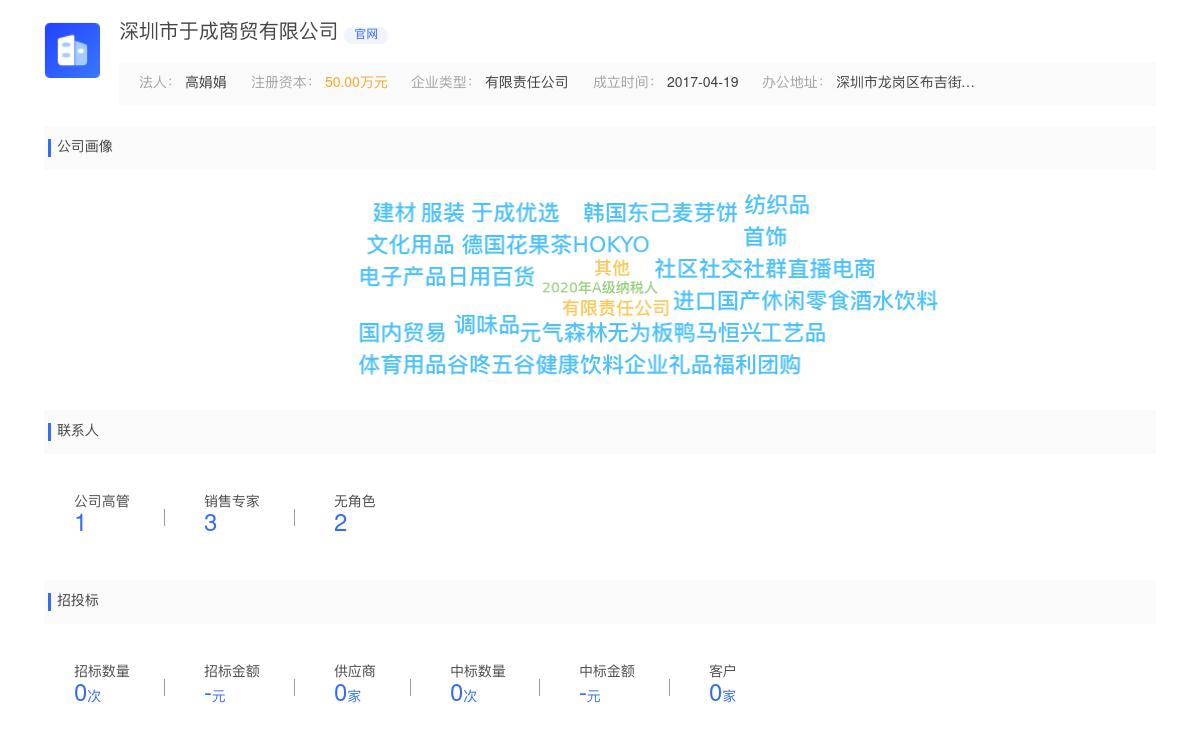Select the 公司画像 section heading
This screenshot has width=1200, height=752.
(85, 146)
